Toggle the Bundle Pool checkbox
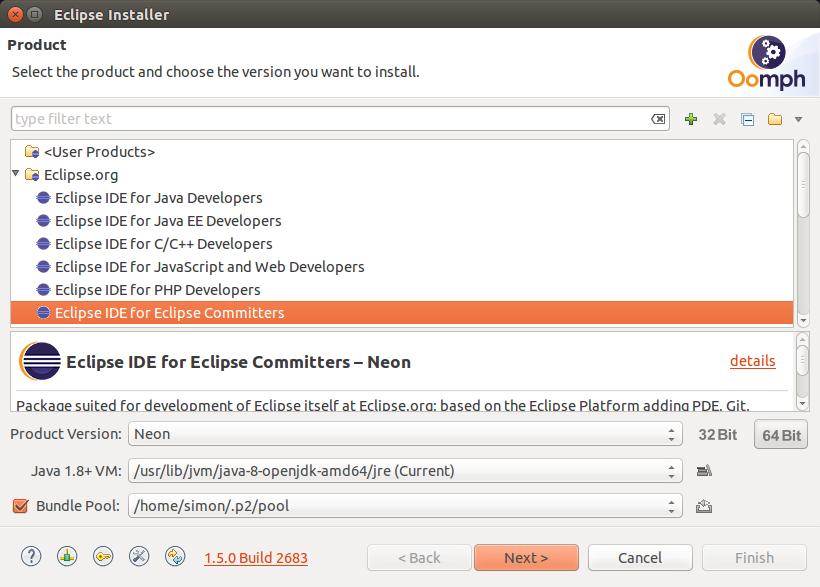820x587 pixels. tap(20, 506)
